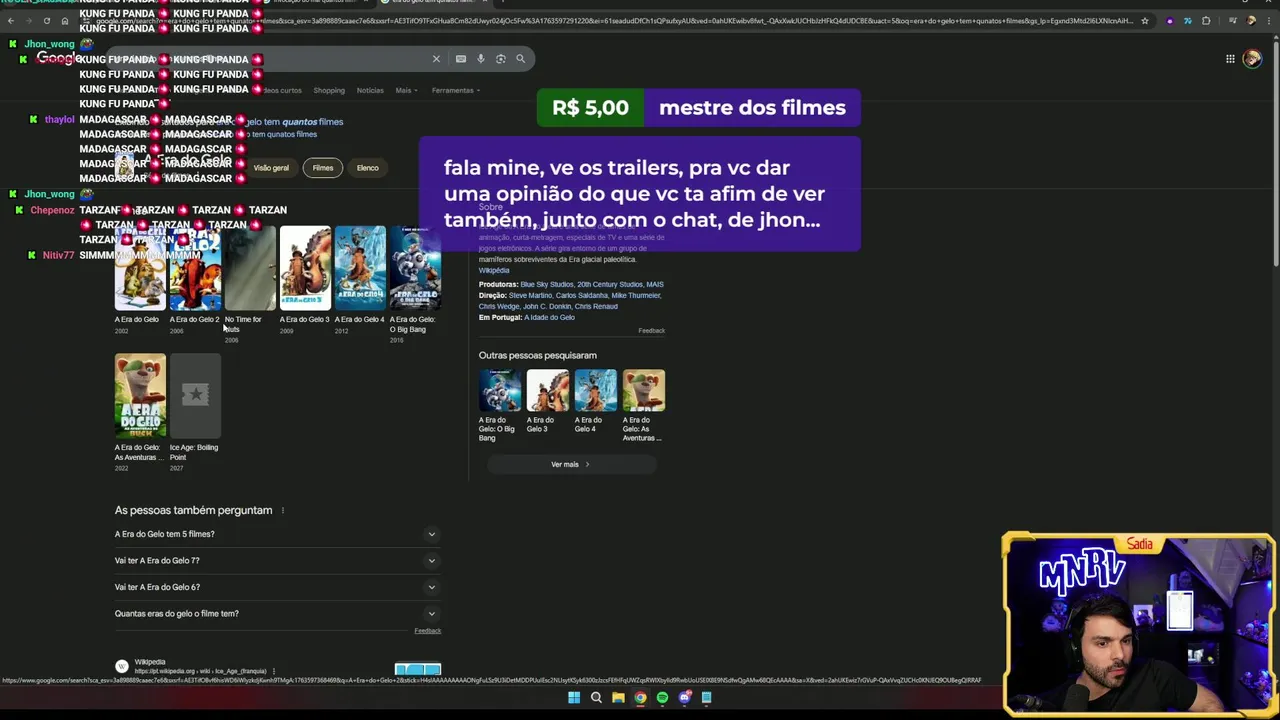This screenshot has width=1280, height=720.
Task: Click the mestre dos filmes donation banner
Action: (x=699, y=108)
